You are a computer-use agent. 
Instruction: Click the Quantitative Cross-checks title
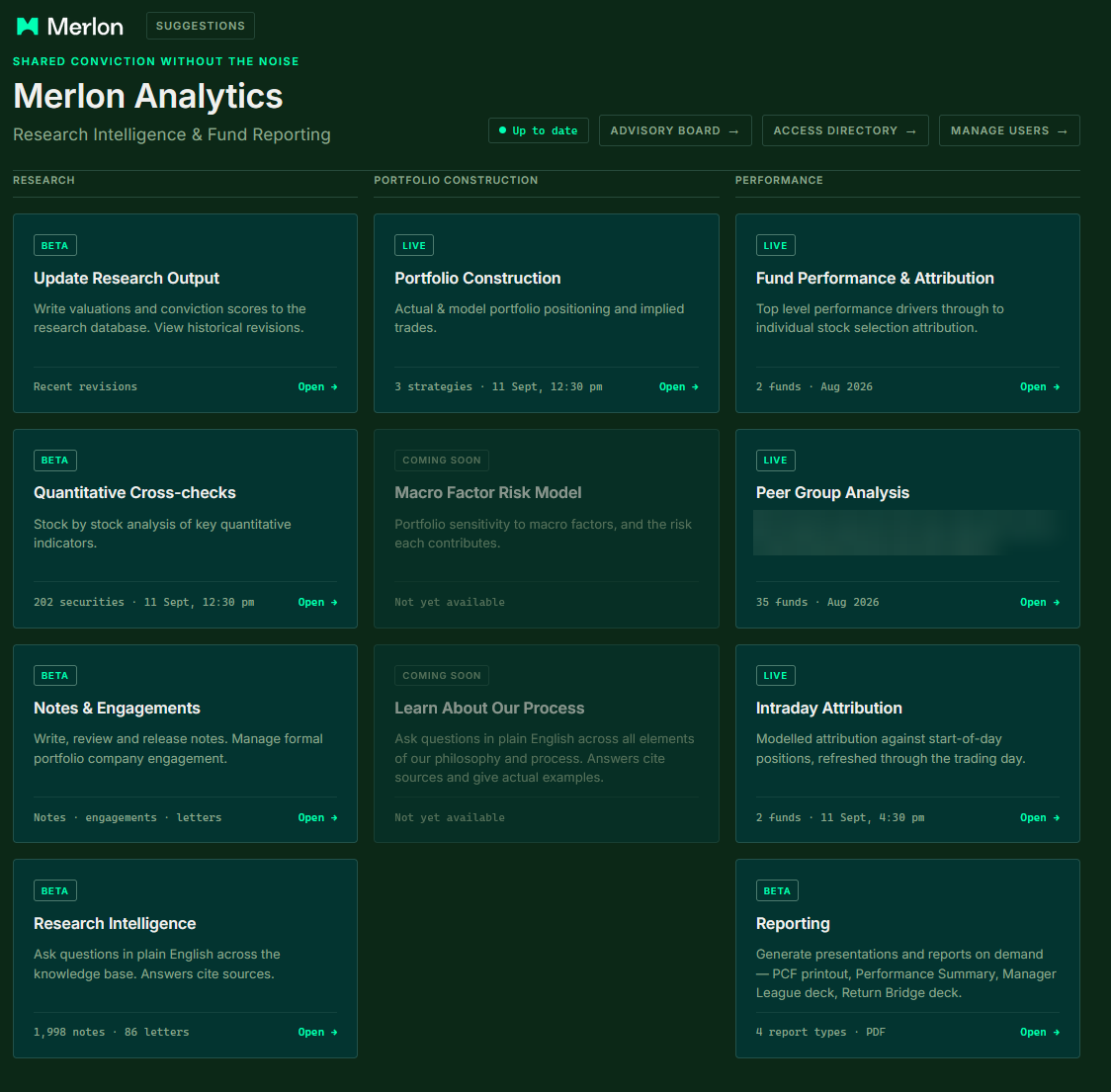tap(134, 493)
